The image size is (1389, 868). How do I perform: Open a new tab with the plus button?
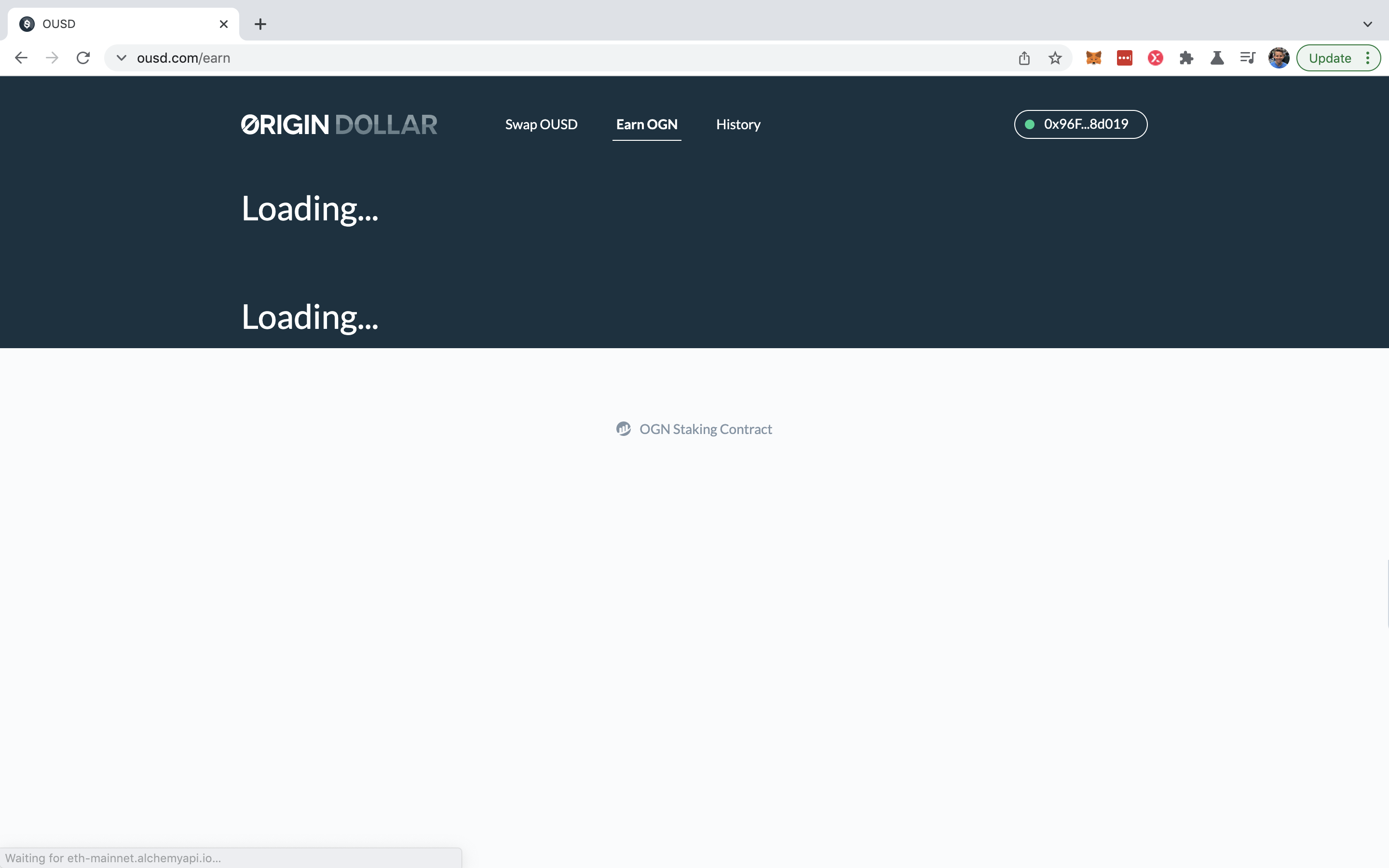[x=260, y=24]
